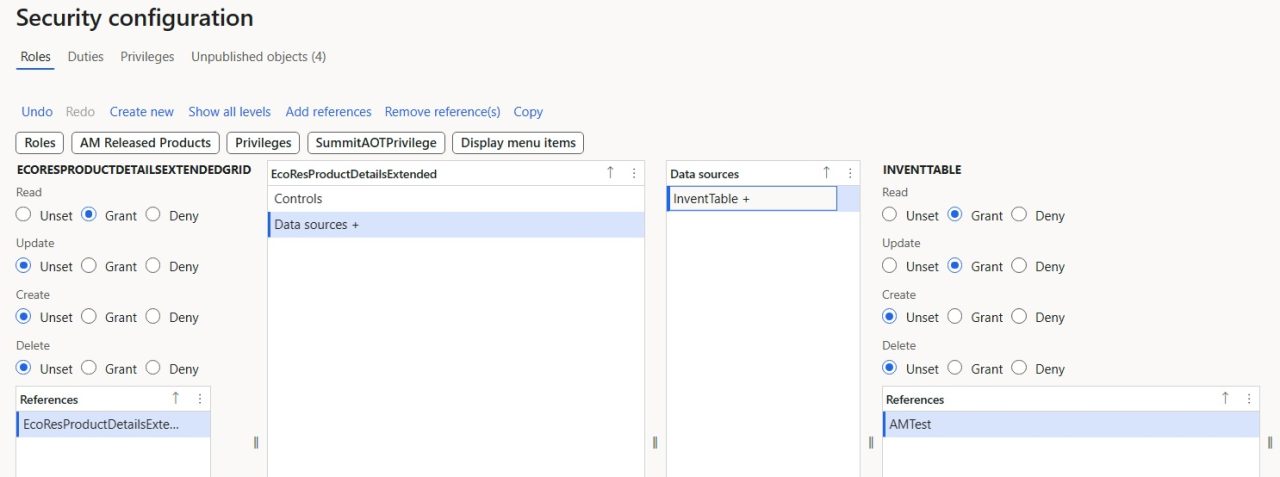Click sort arrow in EcoResProductDetailsExtended column header
Screen dimensions: 1280x477
(610, 173)
